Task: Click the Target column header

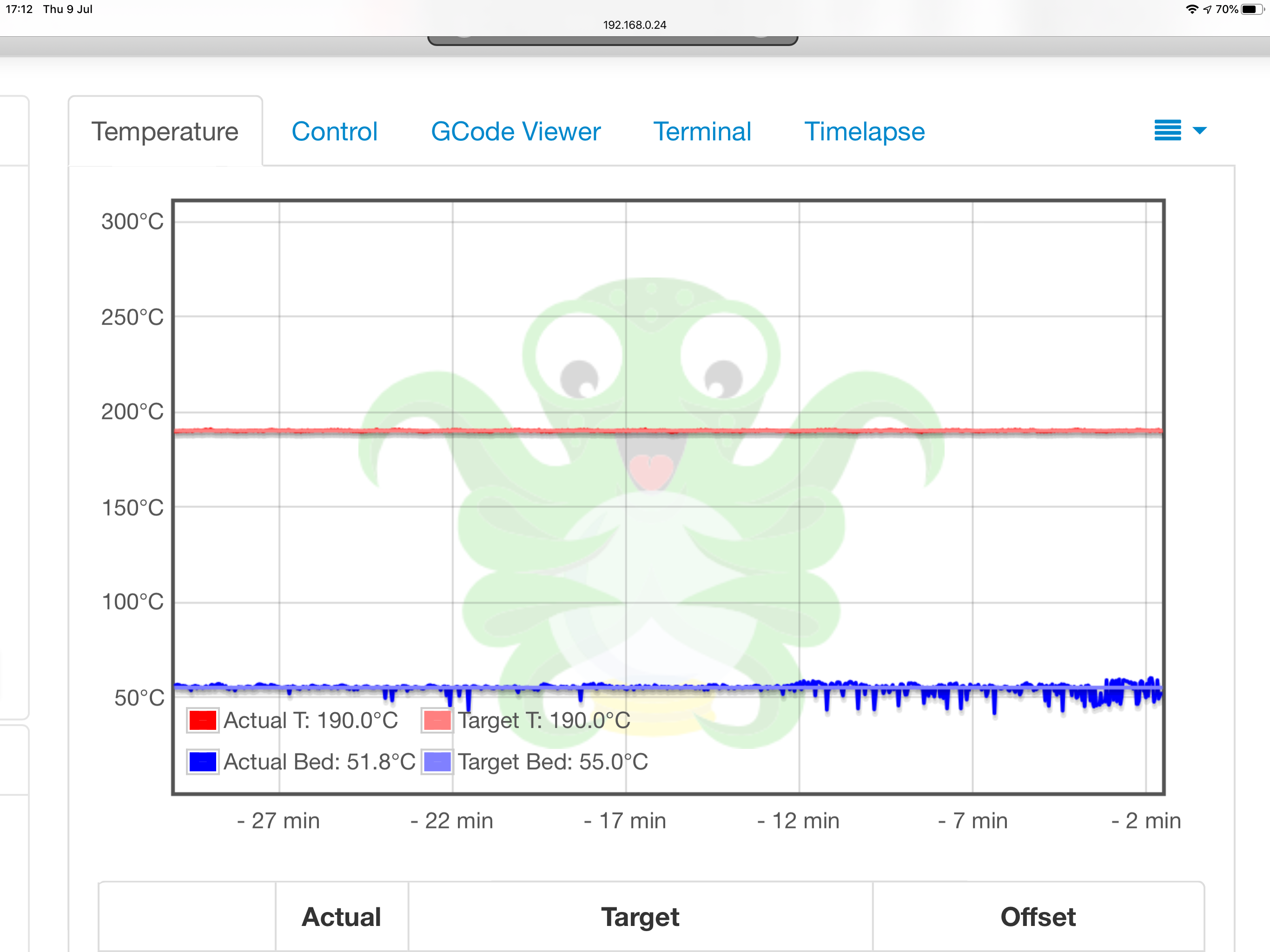Action: point(640,916)
